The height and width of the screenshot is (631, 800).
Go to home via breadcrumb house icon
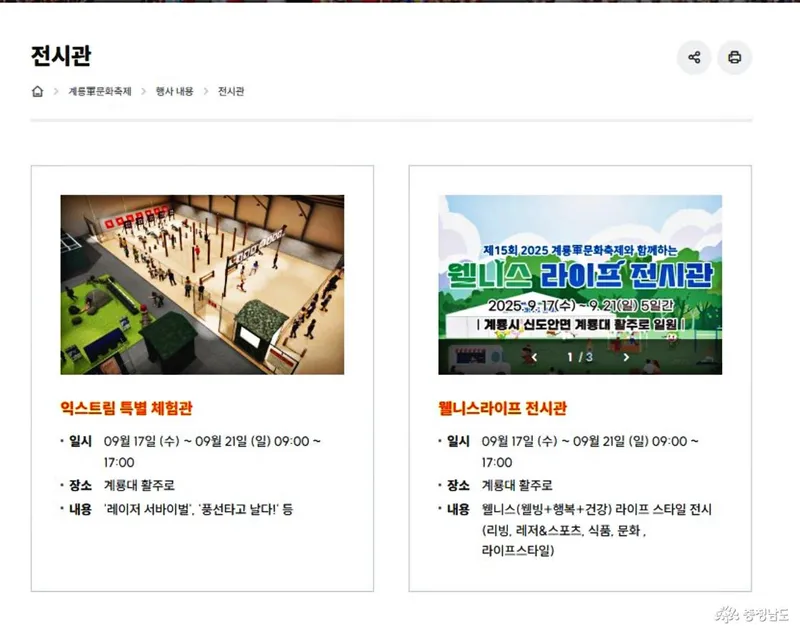(37, 91)
